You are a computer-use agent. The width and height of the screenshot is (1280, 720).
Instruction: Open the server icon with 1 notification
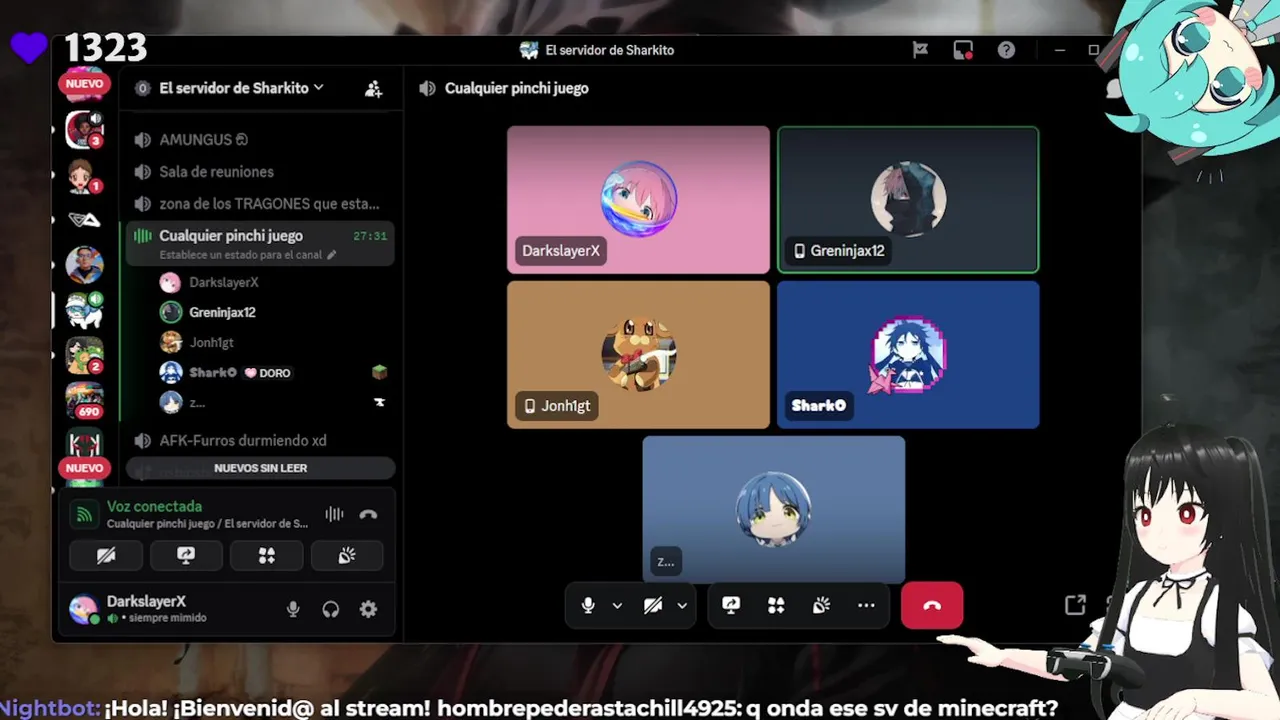(x=83, y=176)
